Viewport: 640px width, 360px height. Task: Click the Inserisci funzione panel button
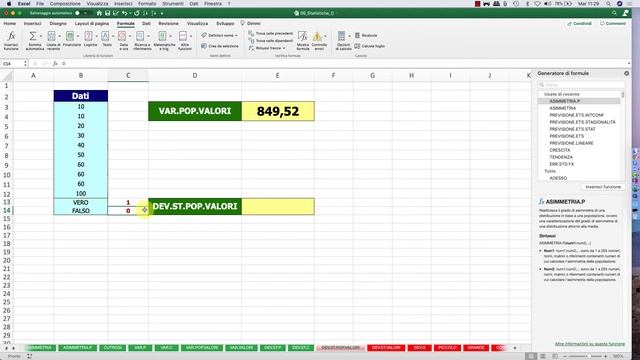coord(603,187)
